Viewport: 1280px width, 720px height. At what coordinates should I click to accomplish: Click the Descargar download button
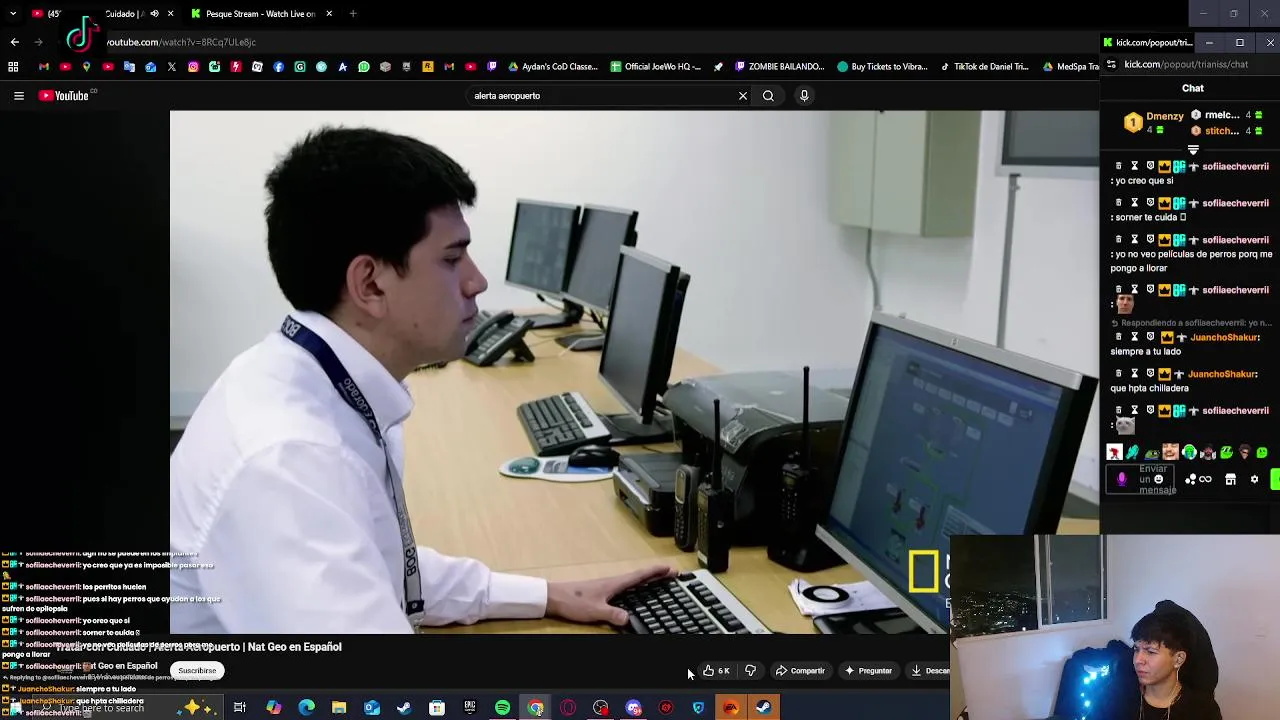tap(929, 671)
